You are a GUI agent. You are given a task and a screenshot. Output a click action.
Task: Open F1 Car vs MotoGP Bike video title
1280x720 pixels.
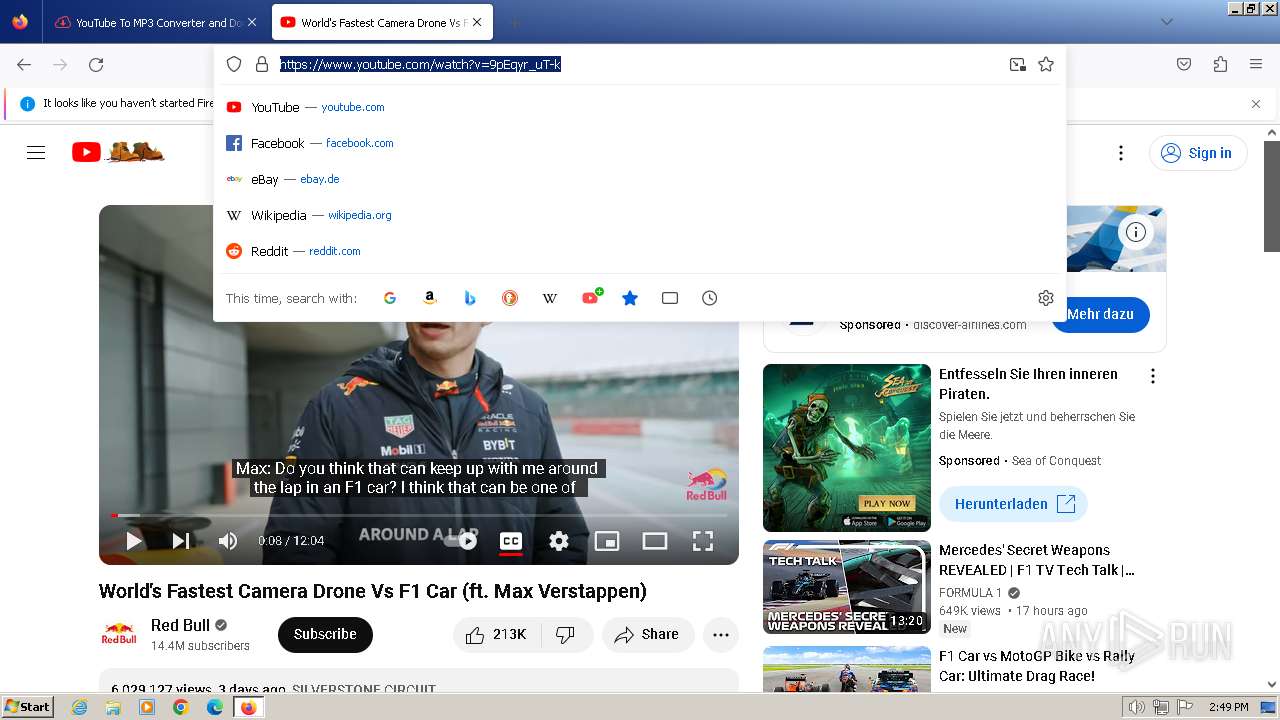(x=1037, y=666)
